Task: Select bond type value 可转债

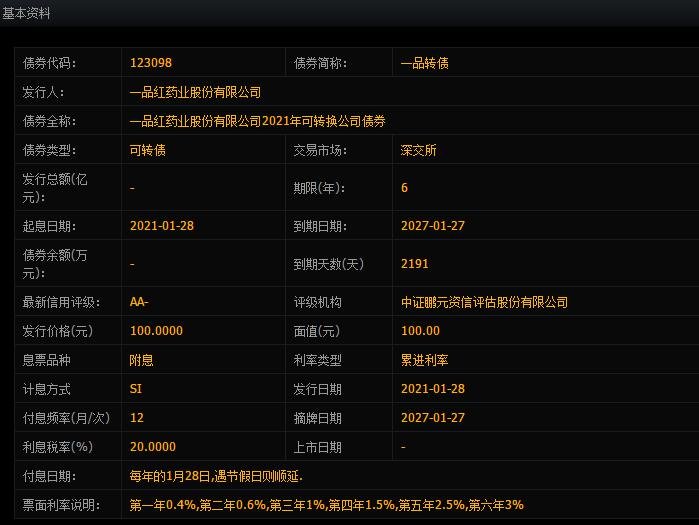Action: [x=148, y=150]
